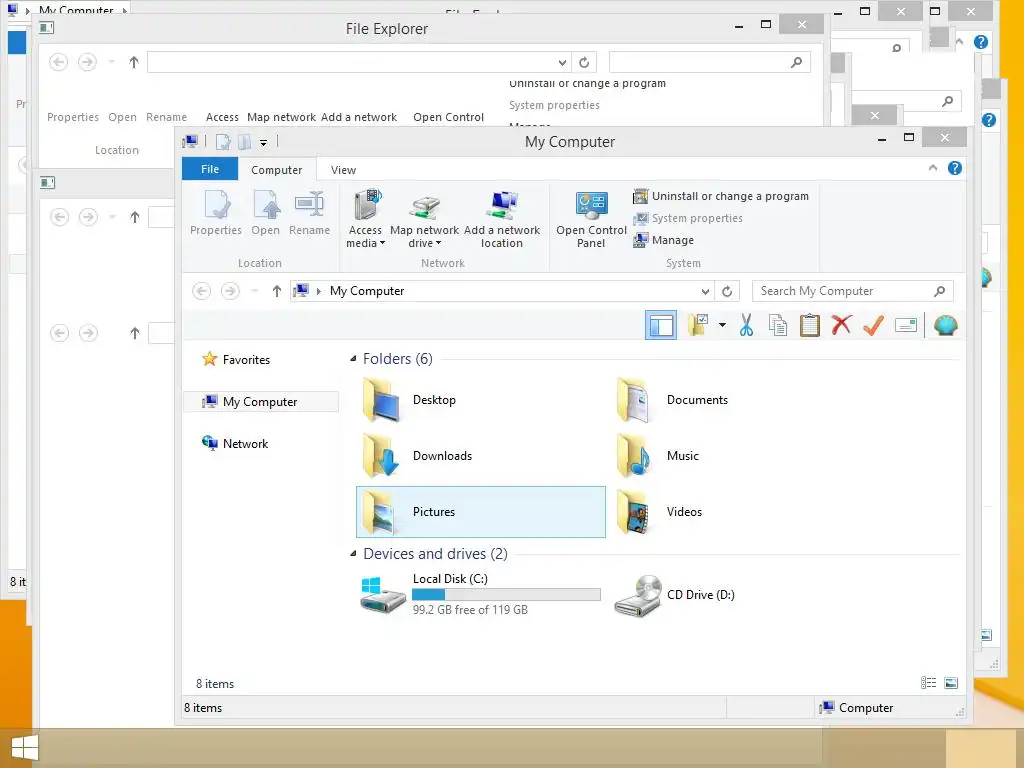This screenshot has width=1024, height=768.
Task: Click the orange checkmark Properties icon
Action: coord(873,325)
